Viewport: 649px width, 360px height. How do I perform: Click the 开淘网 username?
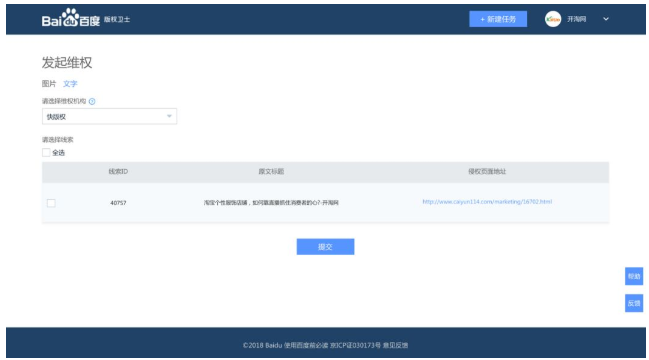click(x=577, y=19)
